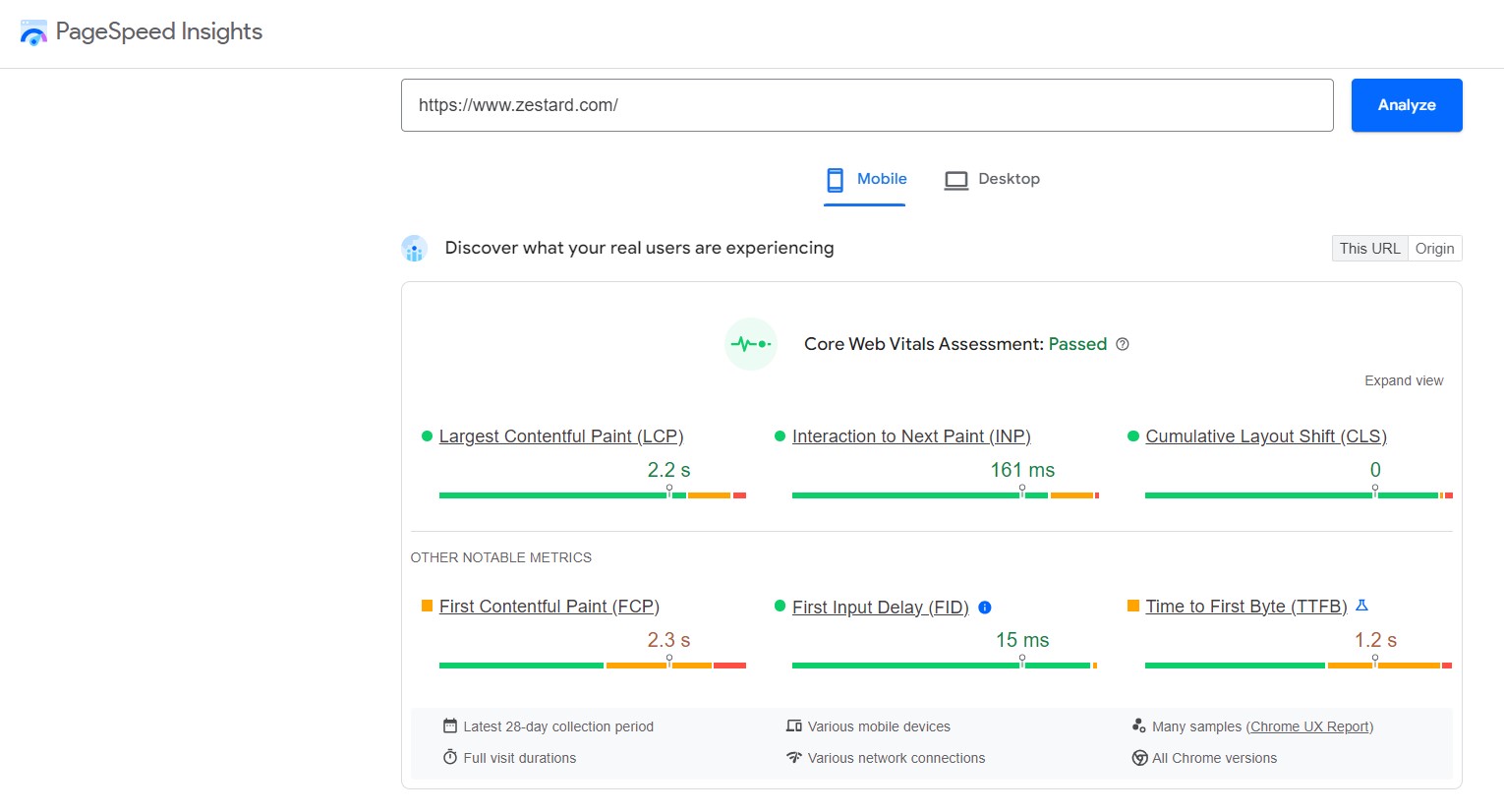Click the 161 ms INP value

pyautogui.click(x=1022, y=470)
